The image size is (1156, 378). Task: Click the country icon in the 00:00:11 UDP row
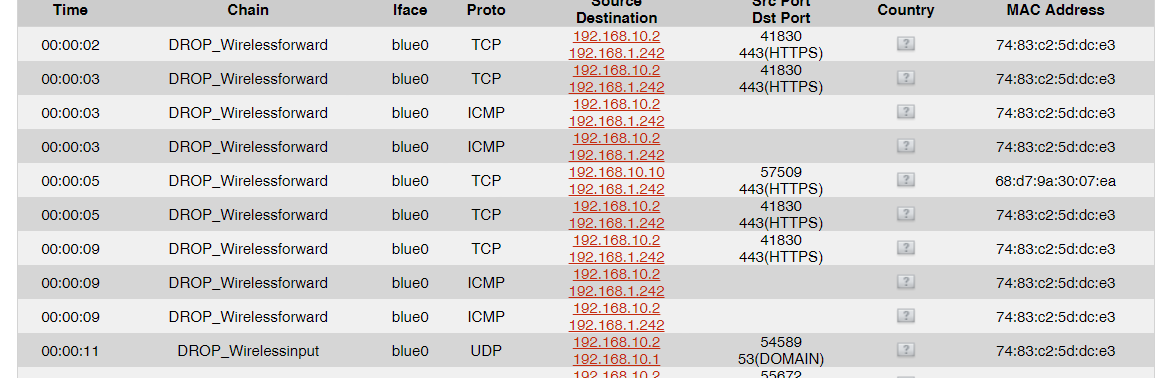tap(905, 350)
